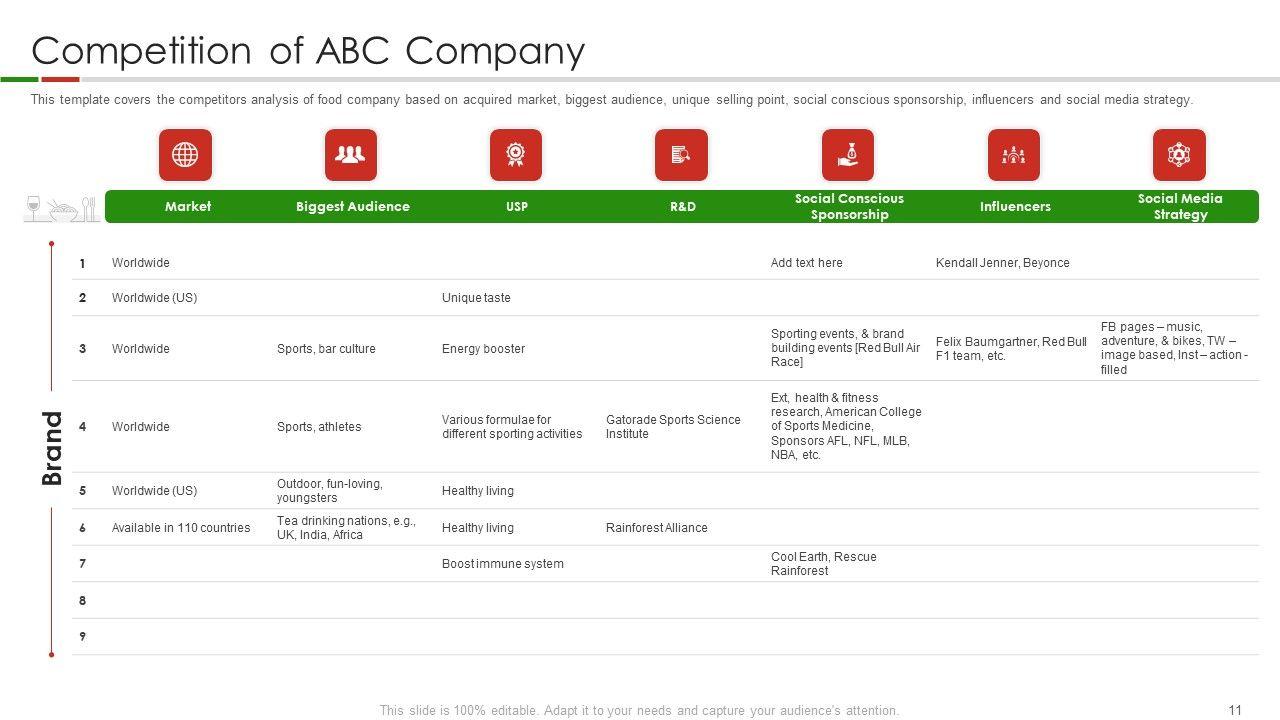Viewport: 1280px width, 720px height.
Task: Click 'Worldwide (US)' in row 5
Action: [154, 491]
